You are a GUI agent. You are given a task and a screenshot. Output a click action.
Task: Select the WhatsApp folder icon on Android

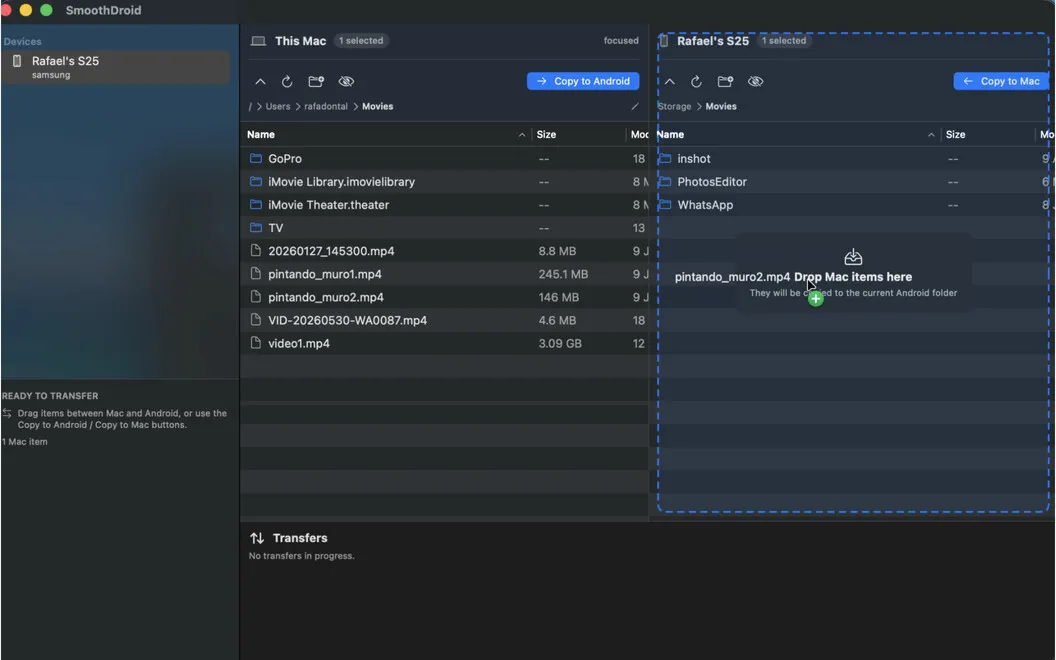(665, 204)
